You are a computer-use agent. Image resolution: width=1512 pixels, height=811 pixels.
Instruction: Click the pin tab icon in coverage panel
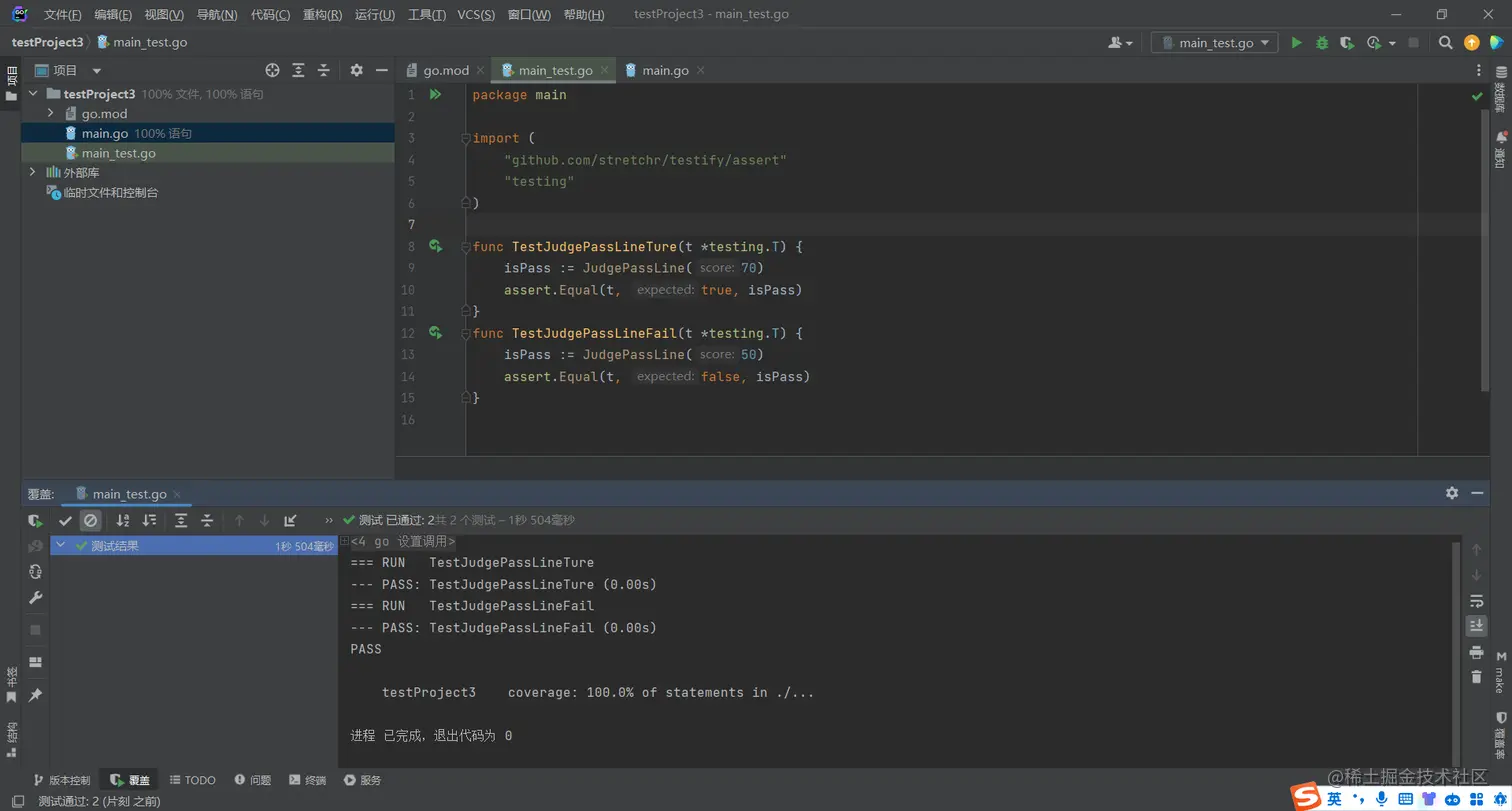[36, 694]
